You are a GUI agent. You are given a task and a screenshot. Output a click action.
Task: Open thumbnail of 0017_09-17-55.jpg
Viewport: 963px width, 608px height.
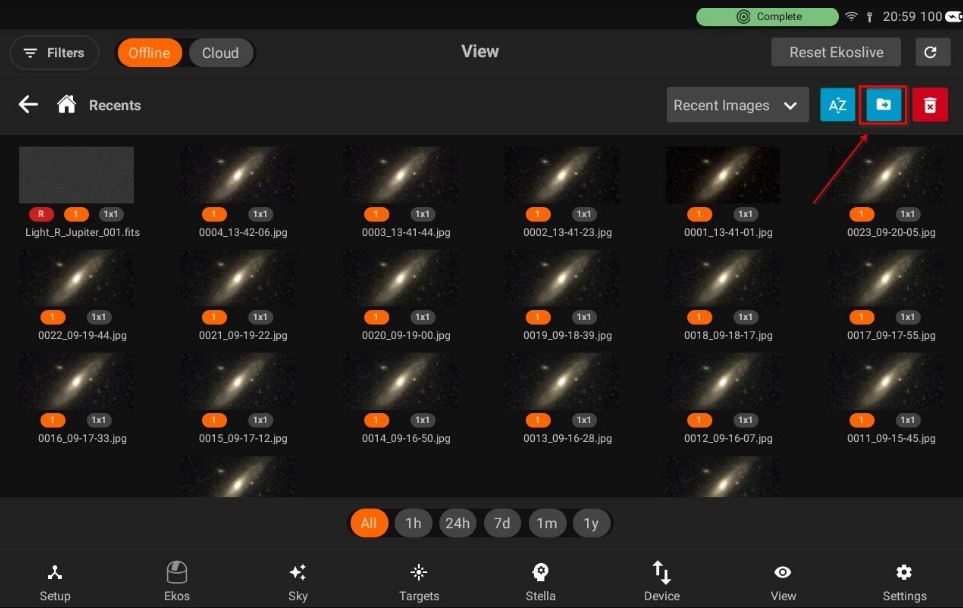click(x=885, y=278)
